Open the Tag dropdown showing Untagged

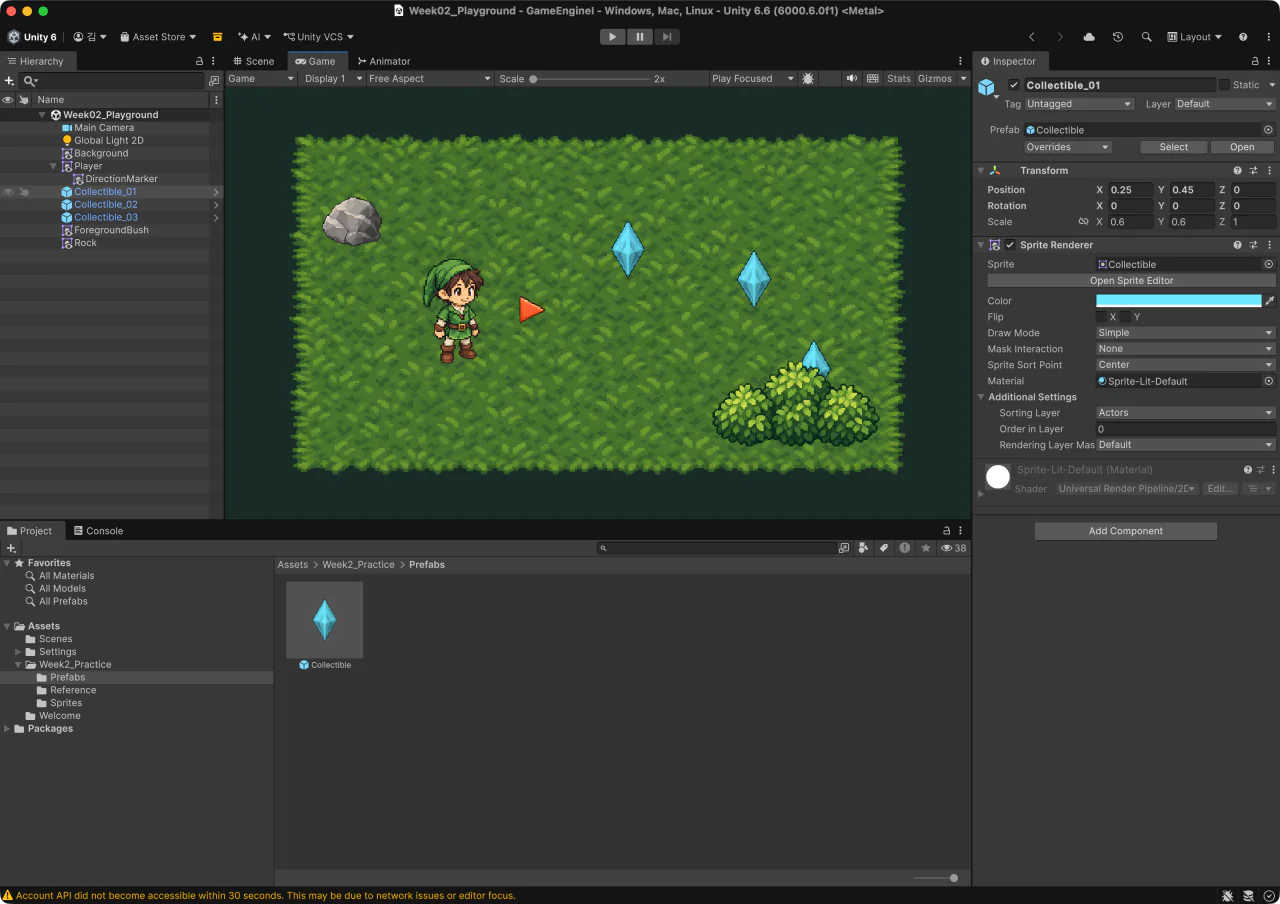(x=1080, y=104)
